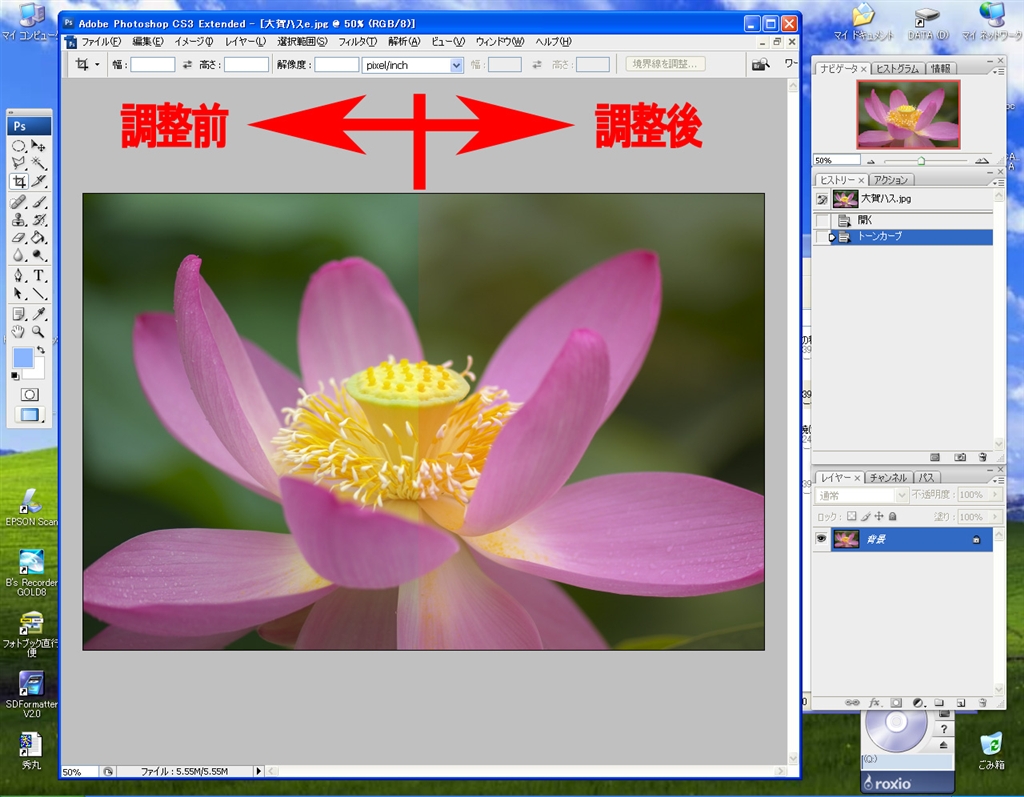The image size is (1024, 797).
Task: Toggle history brush source box for 開く
Action: point(822,220)
